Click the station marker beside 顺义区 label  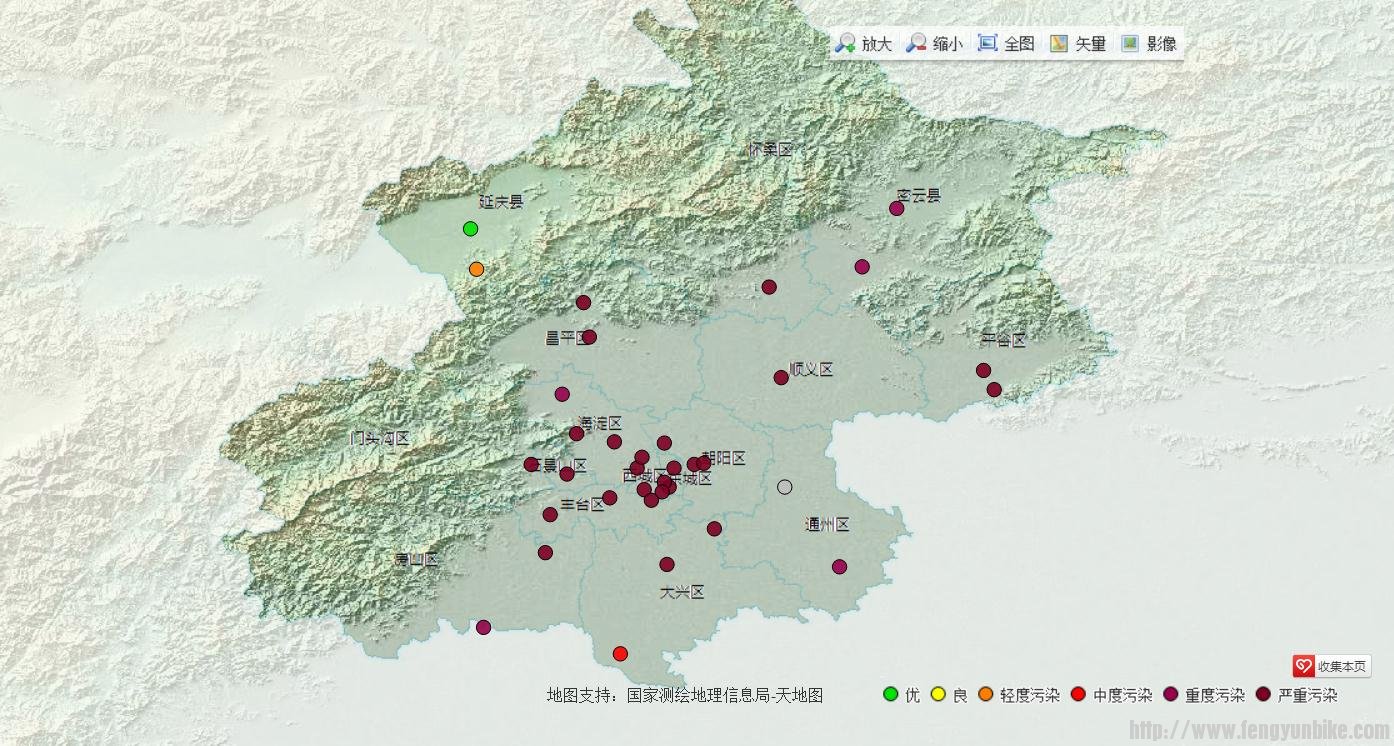click(781, 377)
